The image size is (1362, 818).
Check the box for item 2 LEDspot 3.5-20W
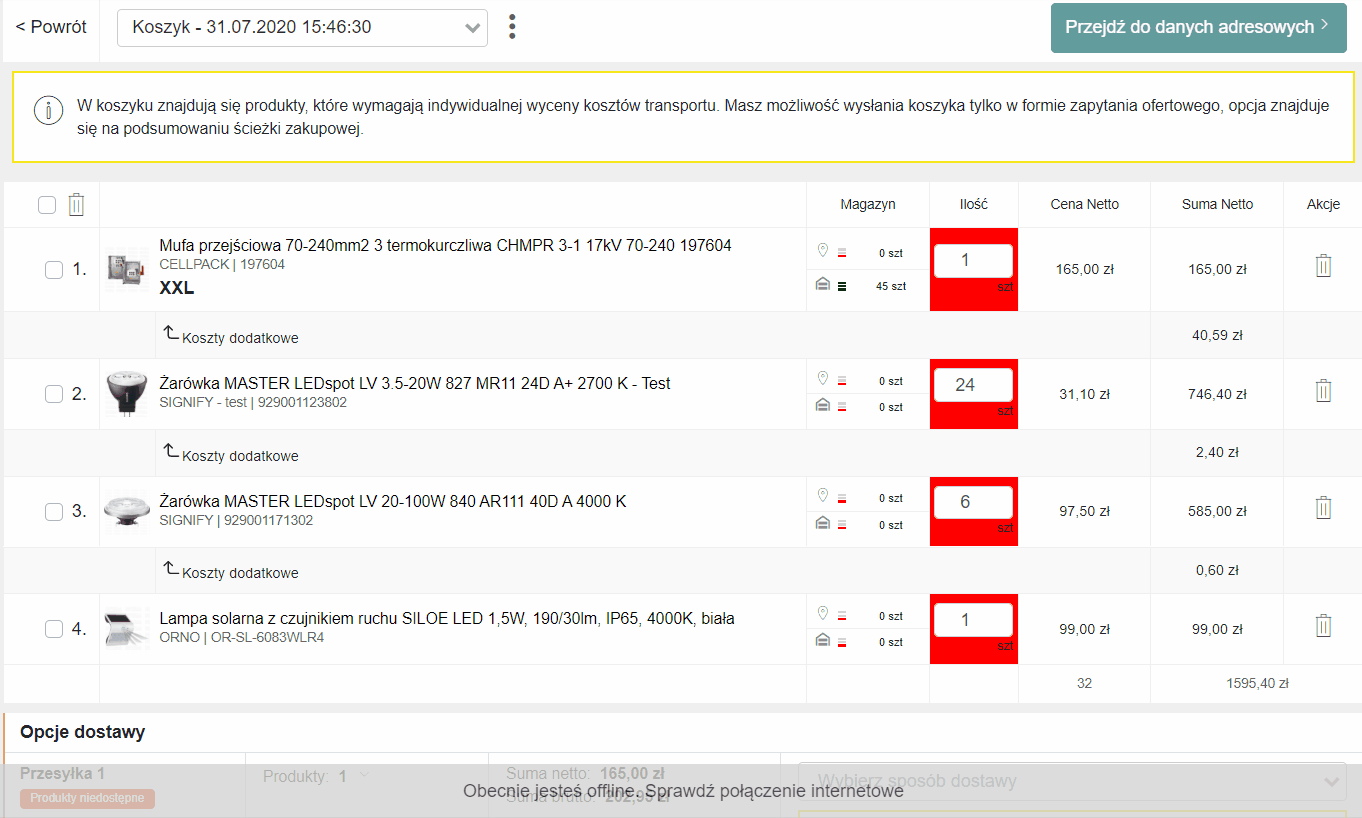54,394
